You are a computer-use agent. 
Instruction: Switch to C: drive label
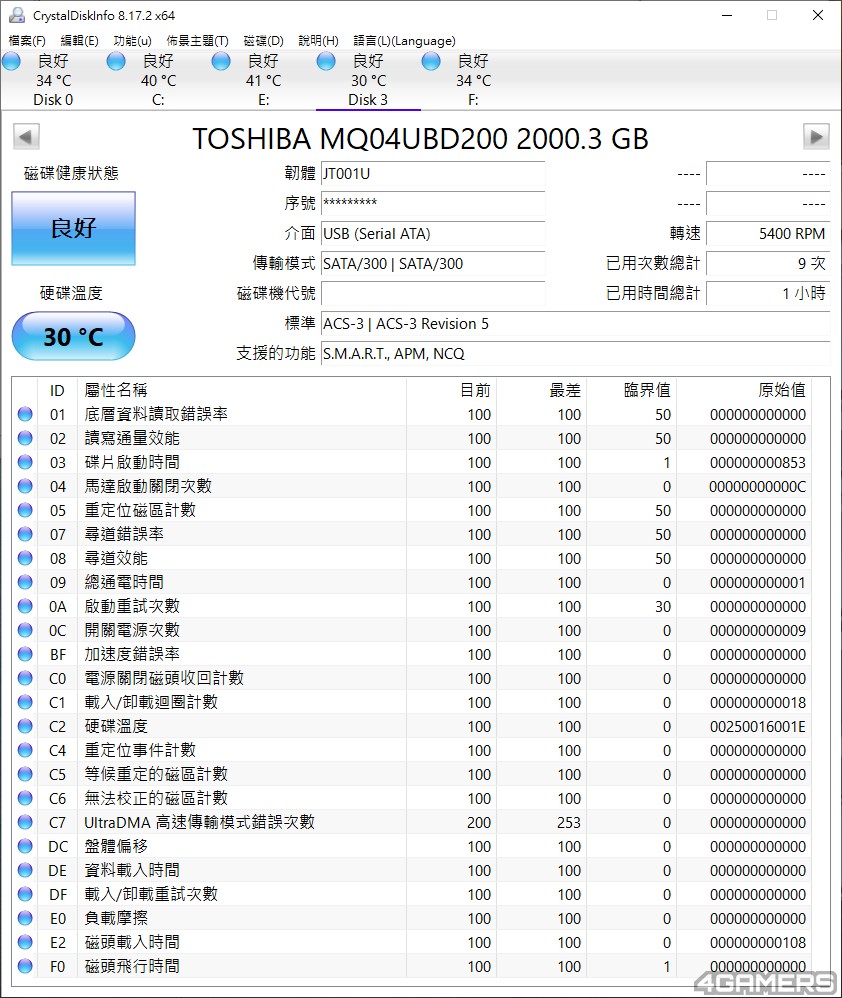point(158,100)
